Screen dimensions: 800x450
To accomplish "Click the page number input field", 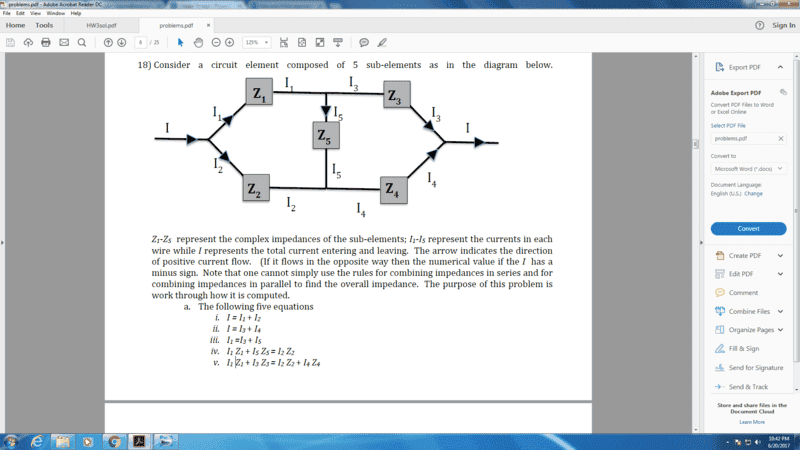I will [x=141, y=42].
